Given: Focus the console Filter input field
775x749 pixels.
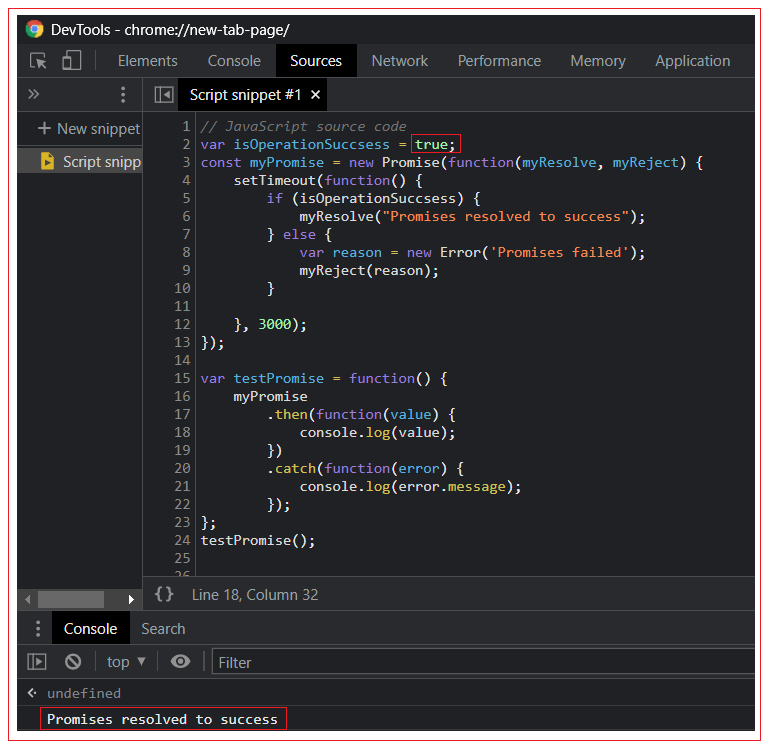Looking at the screenshot, I should (483, 662).
